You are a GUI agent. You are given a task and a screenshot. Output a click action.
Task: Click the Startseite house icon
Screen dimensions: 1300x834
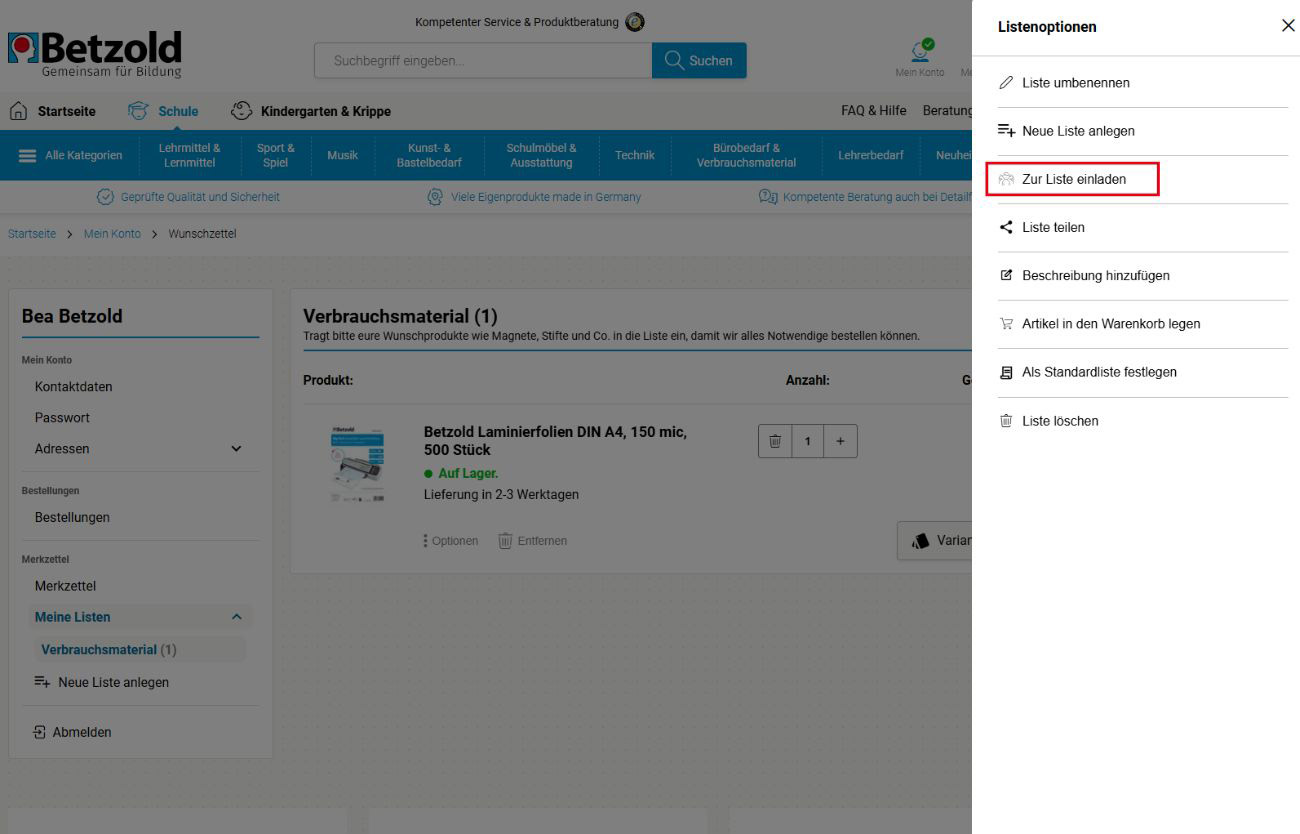click(18, 111)
